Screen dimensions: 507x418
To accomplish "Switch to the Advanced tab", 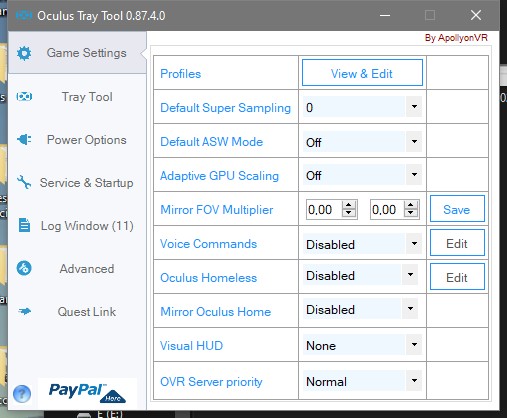I will click(x=77, y=269).
